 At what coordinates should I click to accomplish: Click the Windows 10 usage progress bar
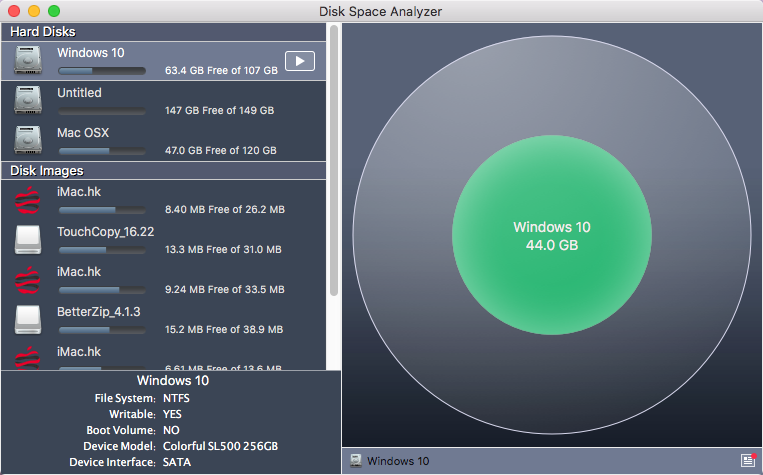[x=102, y=71]
